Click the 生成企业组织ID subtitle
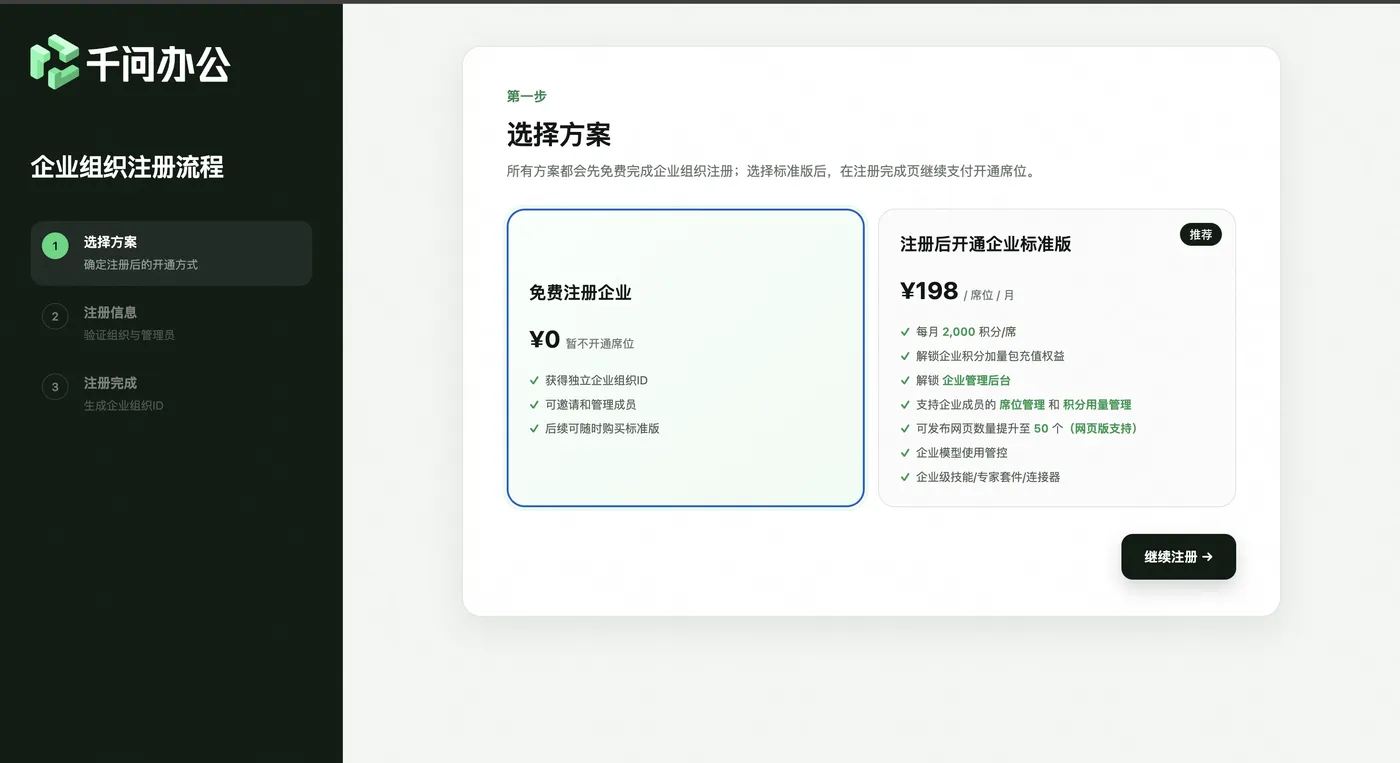 click(x=124, y=405)
